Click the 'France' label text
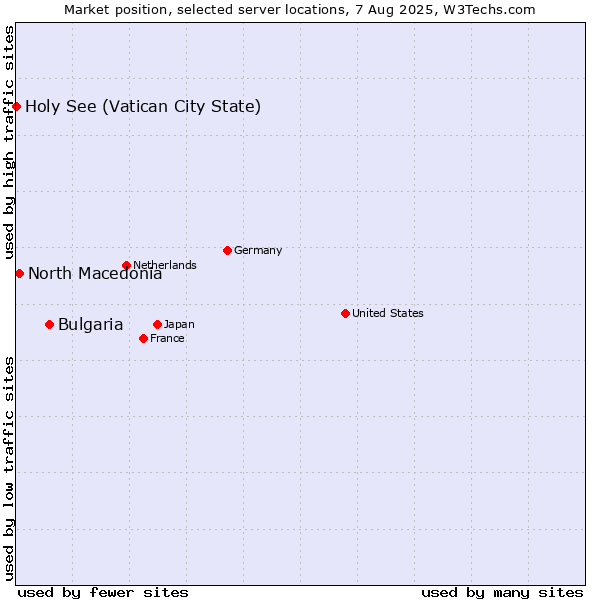 point(167,338)
